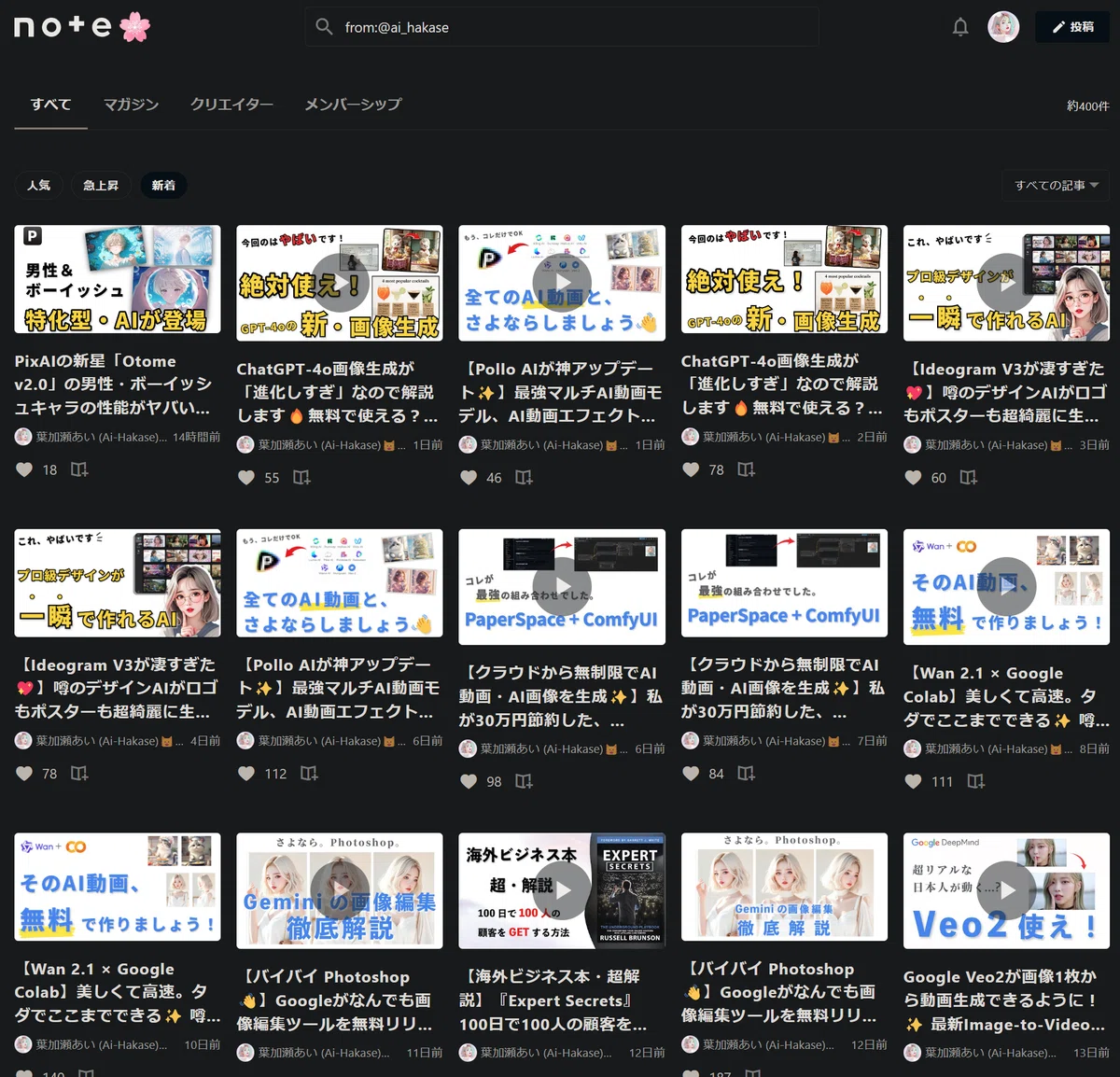Open ChatGPT-4o thumbnail posted 2日前
The image size is (1120, 1077).
(x=784, y=279)
